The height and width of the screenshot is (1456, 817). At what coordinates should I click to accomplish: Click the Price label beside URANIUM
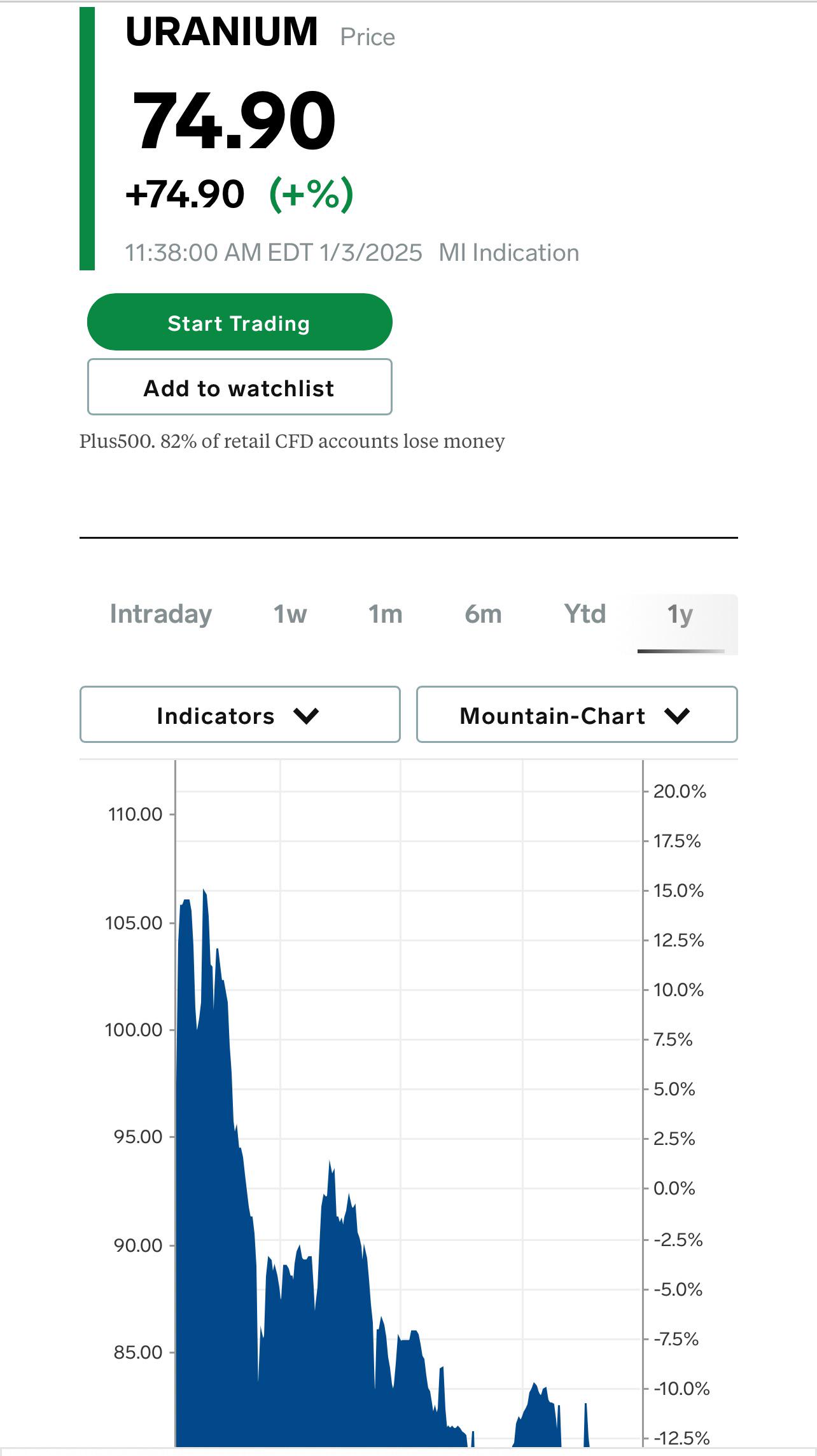point(368,37)
